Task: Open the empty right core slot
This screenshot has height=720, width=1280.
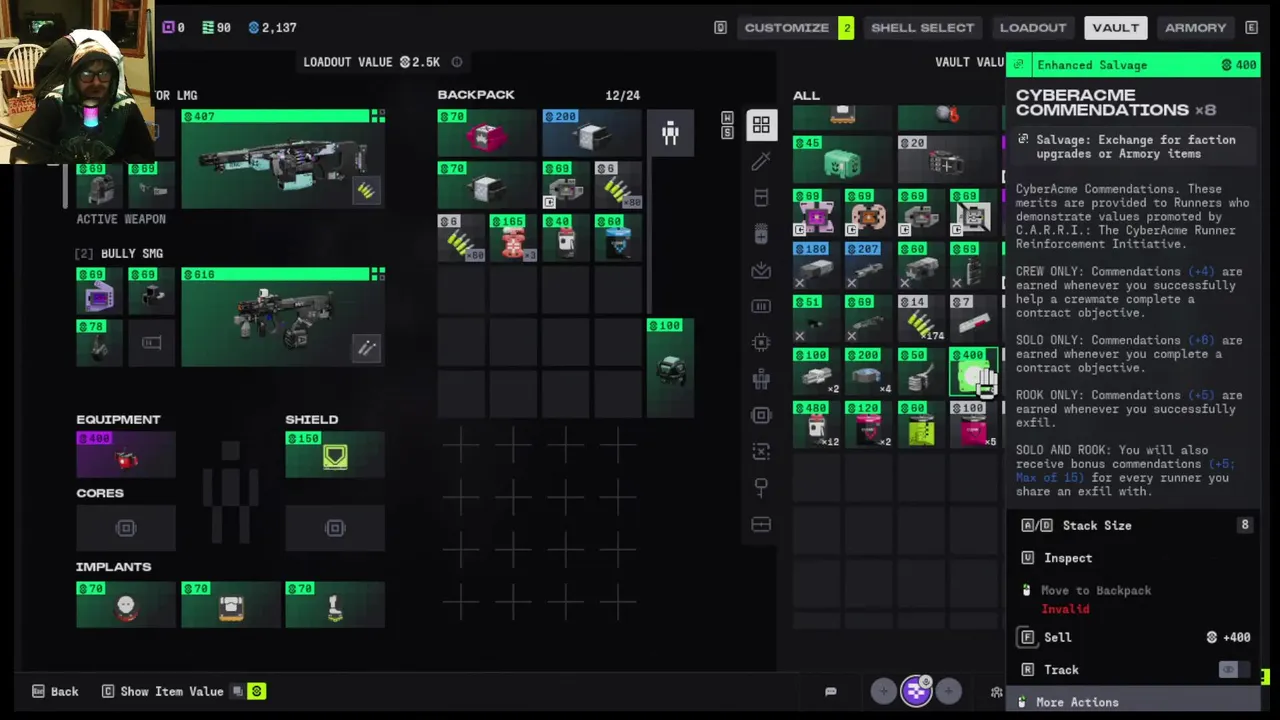Action: [335, 528]
